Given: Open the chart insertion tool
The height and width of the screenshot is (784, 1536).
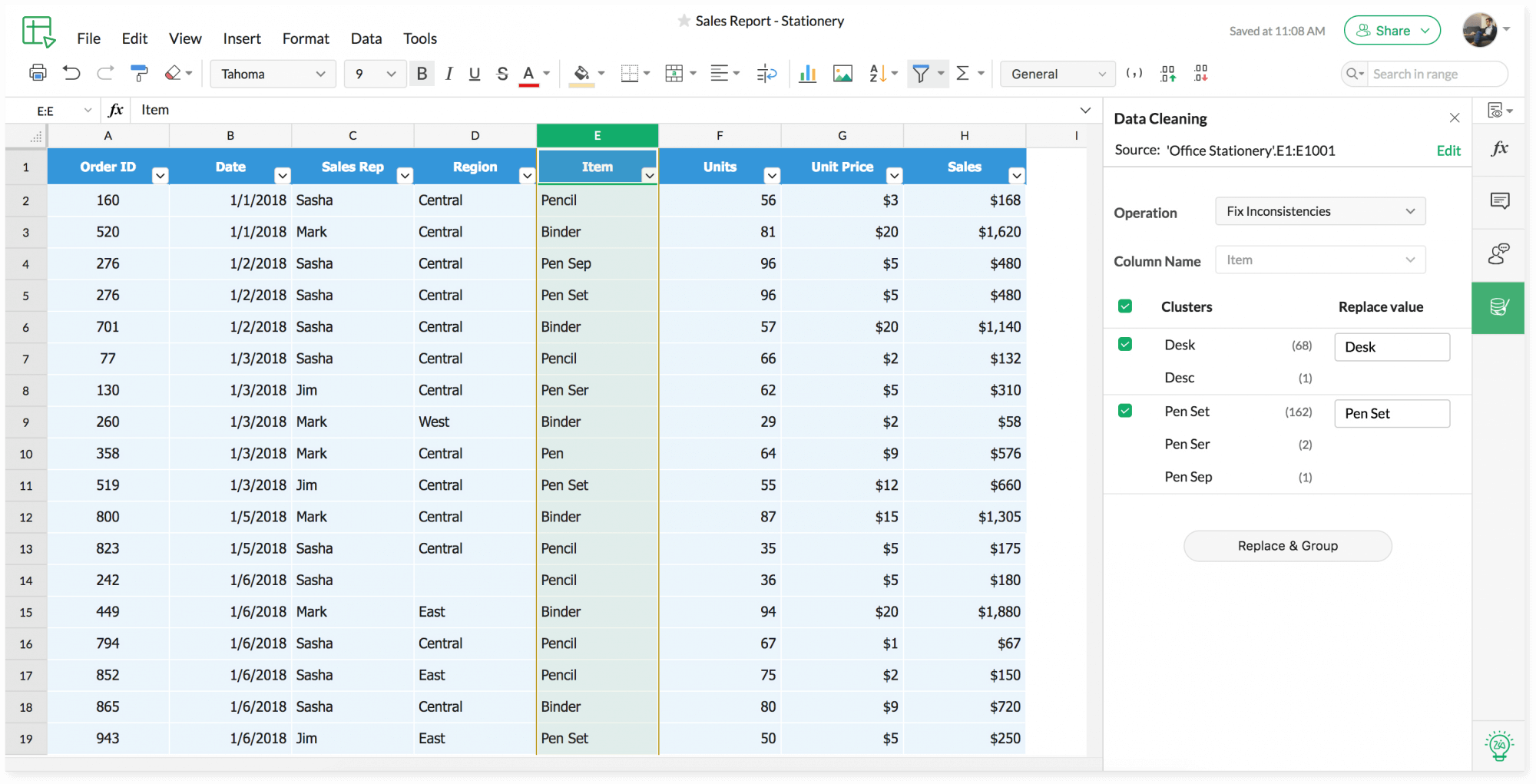Looking at the screenshot, I should tap(807, 73).
